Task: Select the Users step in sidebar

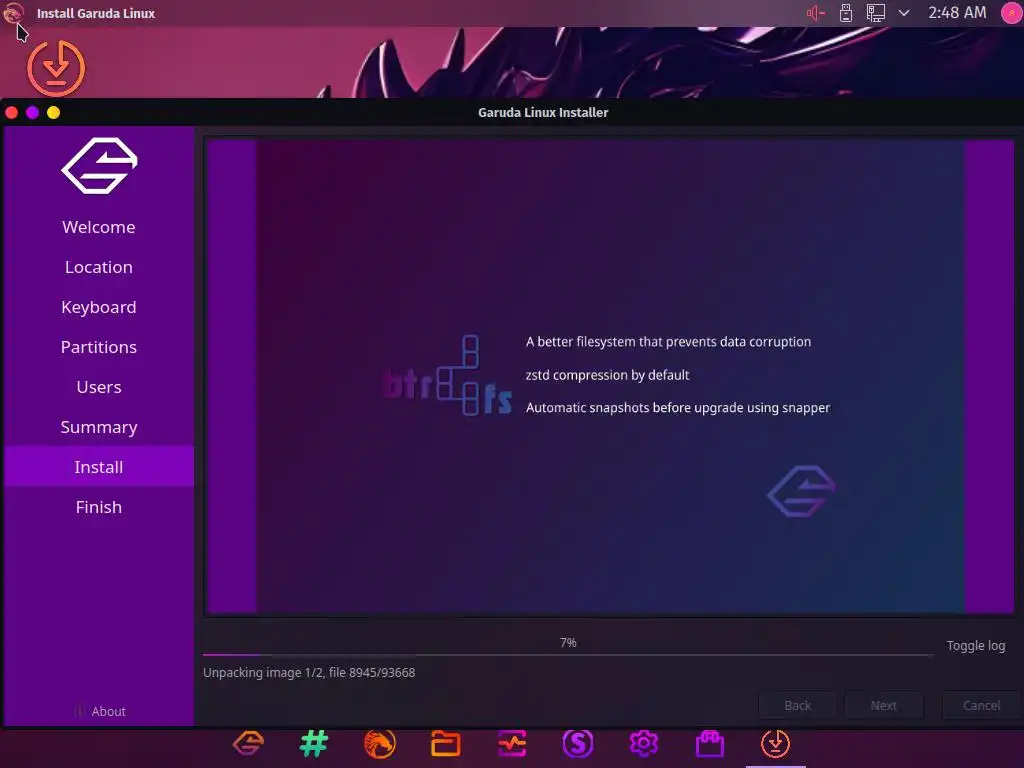Action: click(x=99, y=387)
